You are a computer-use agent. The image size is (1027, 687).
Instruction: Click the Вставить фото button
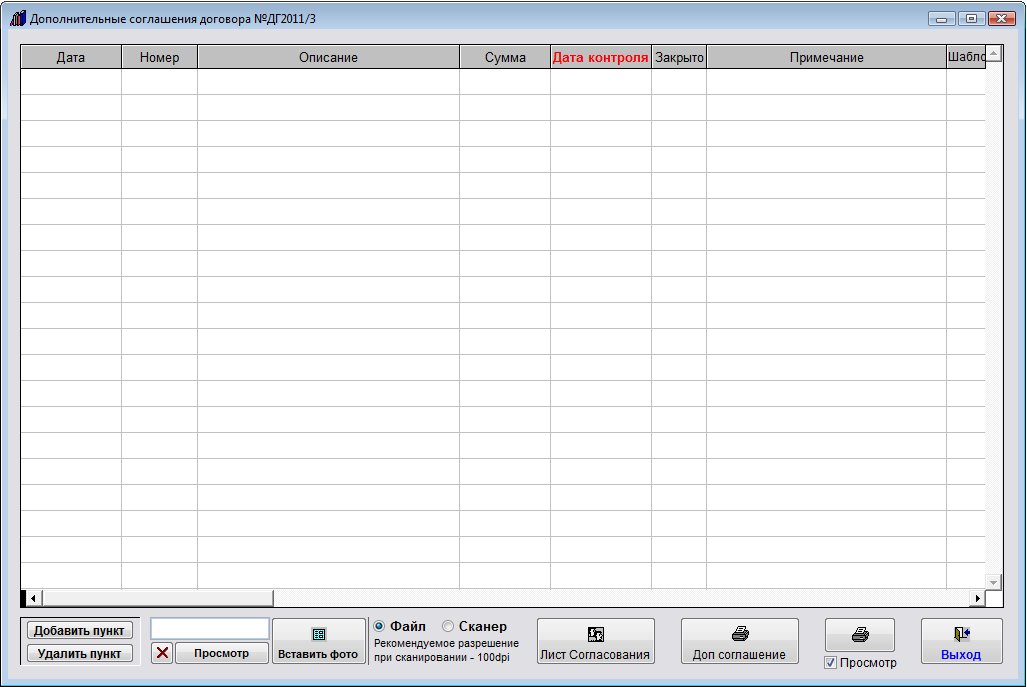point(318,641)
